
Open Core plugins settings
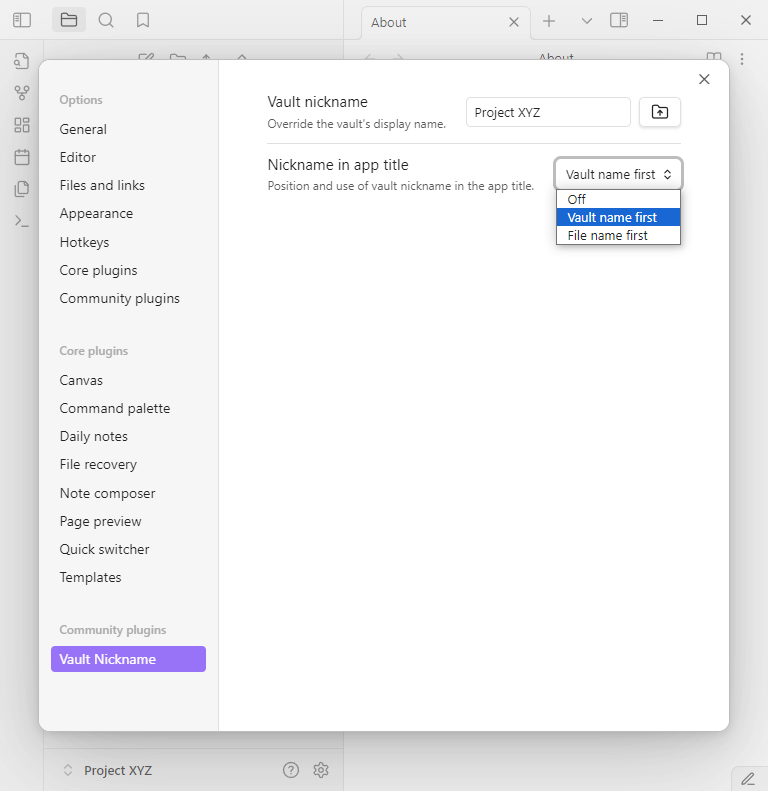(128, 270)
